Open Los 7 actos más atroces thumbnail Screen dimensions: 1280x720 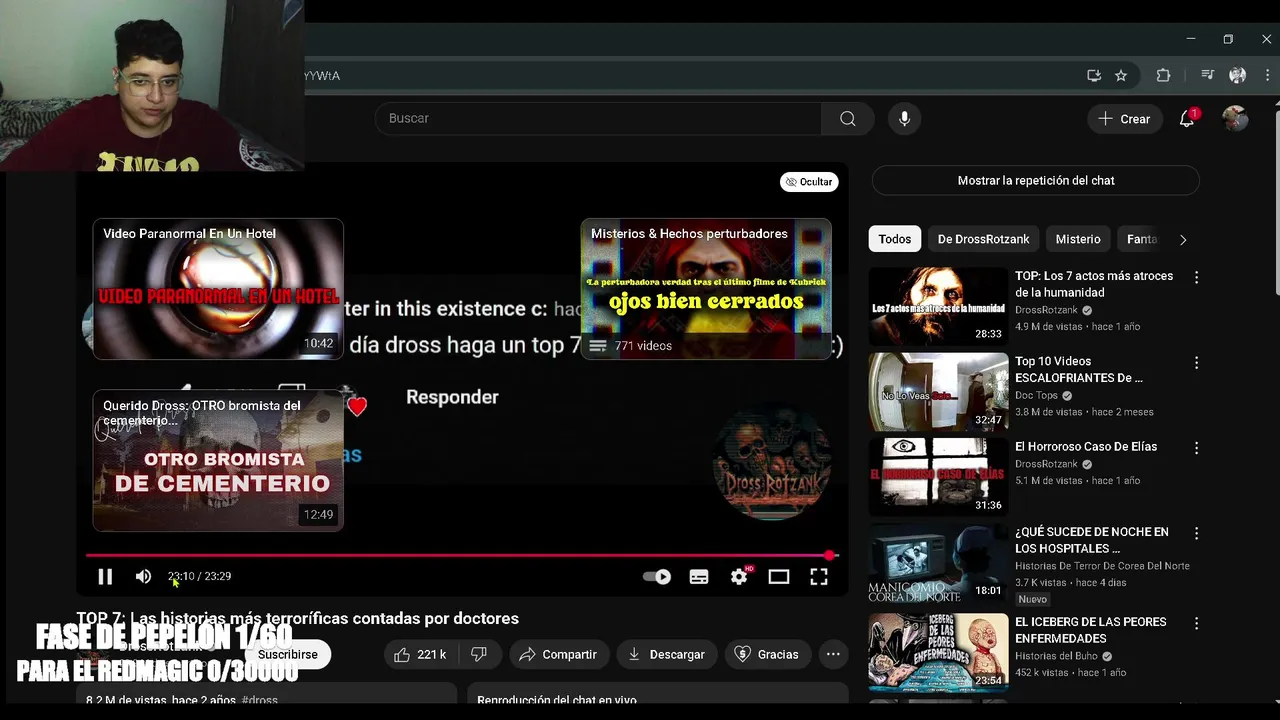(938, 306)
